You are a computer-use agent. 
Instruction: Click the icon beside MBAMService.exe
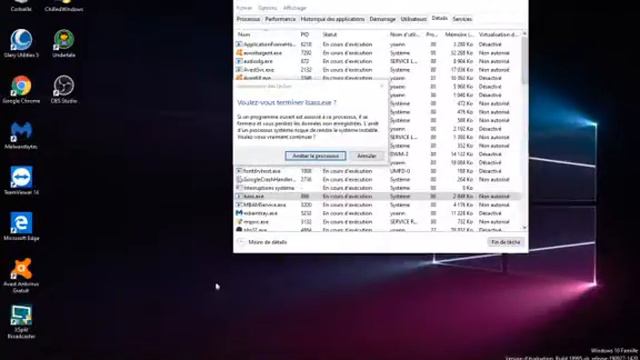pos(239,205)
